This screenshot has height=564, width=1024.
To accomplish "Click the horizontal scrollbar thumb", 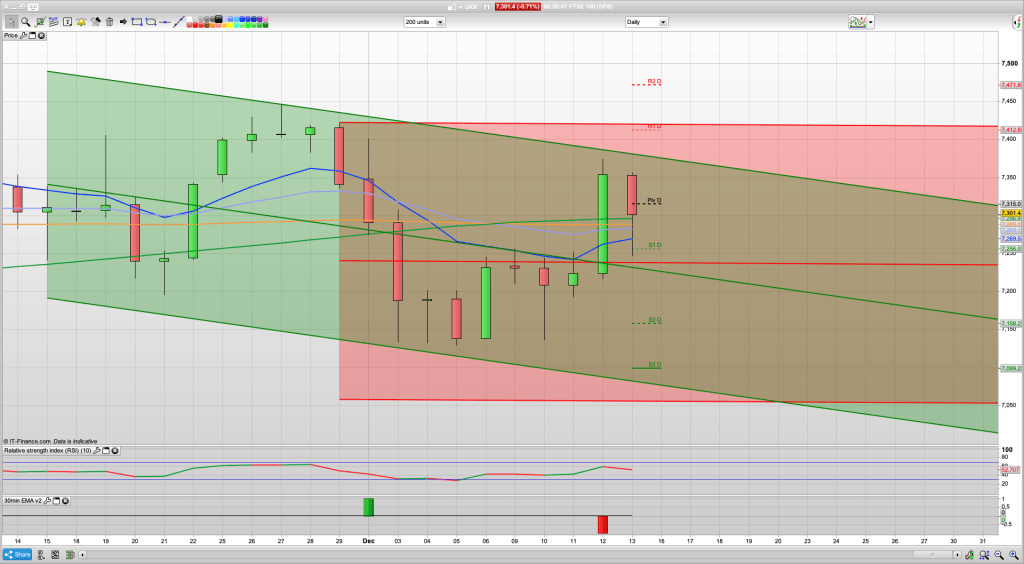I will tap(933, 555).
